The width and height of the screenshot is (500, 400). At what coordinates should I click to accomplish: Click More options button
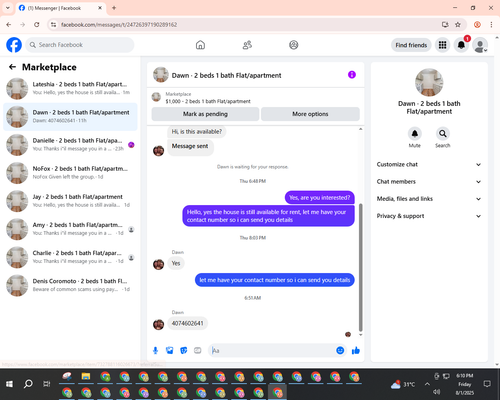[310, 114]
